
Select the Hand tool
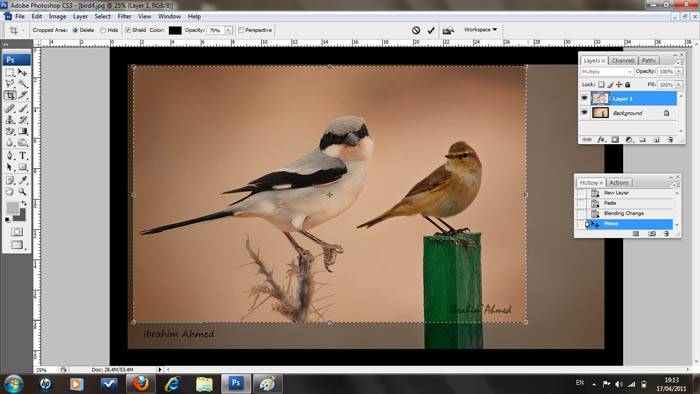point(10,192)
